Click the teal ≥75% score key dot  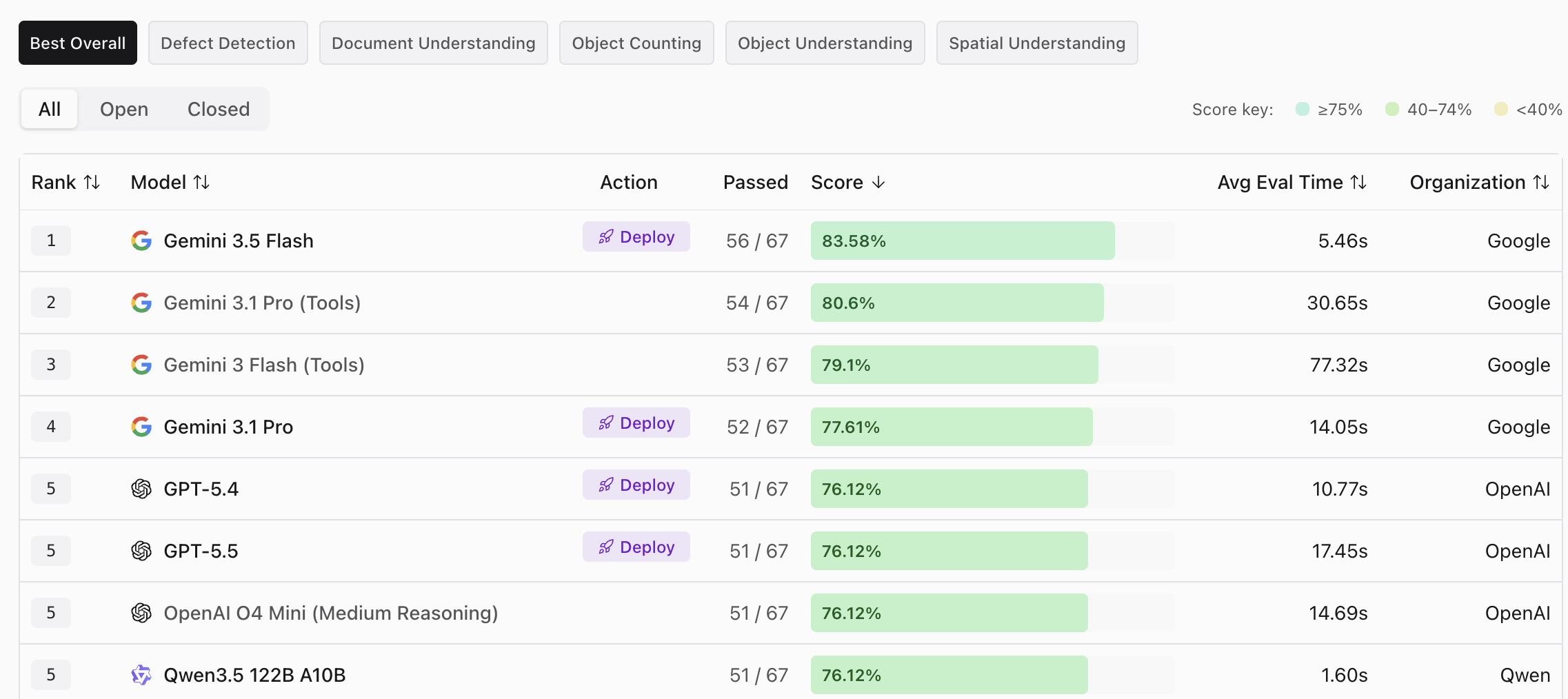[1303, 109]
